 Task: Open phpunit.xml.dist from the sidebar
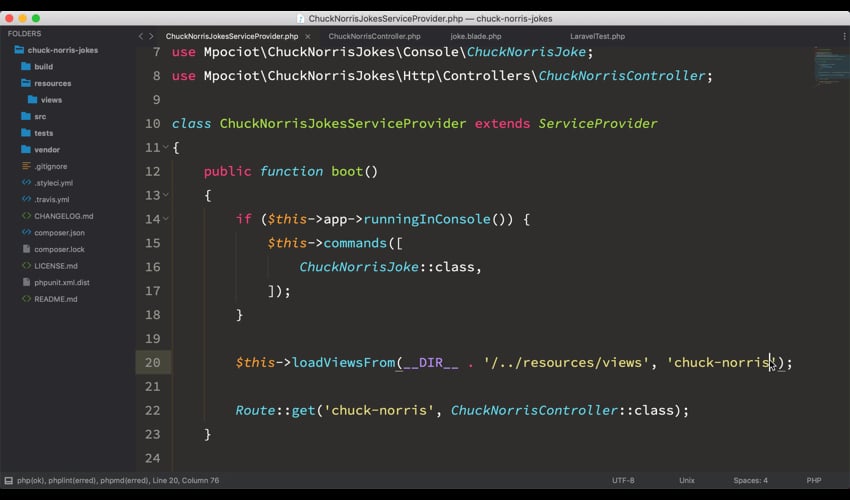[x=62, y=283]
